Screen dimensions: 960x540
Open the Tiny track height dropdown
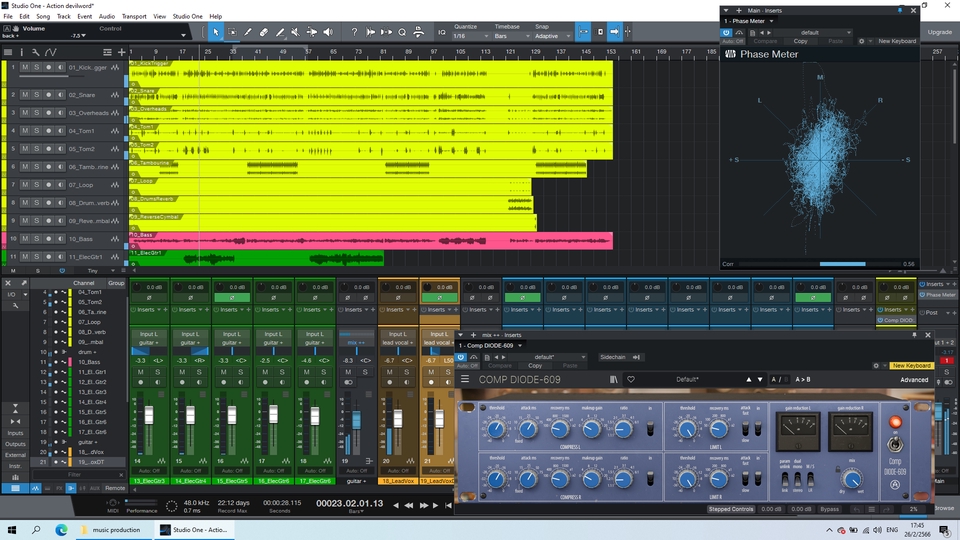tap(100, 271)
